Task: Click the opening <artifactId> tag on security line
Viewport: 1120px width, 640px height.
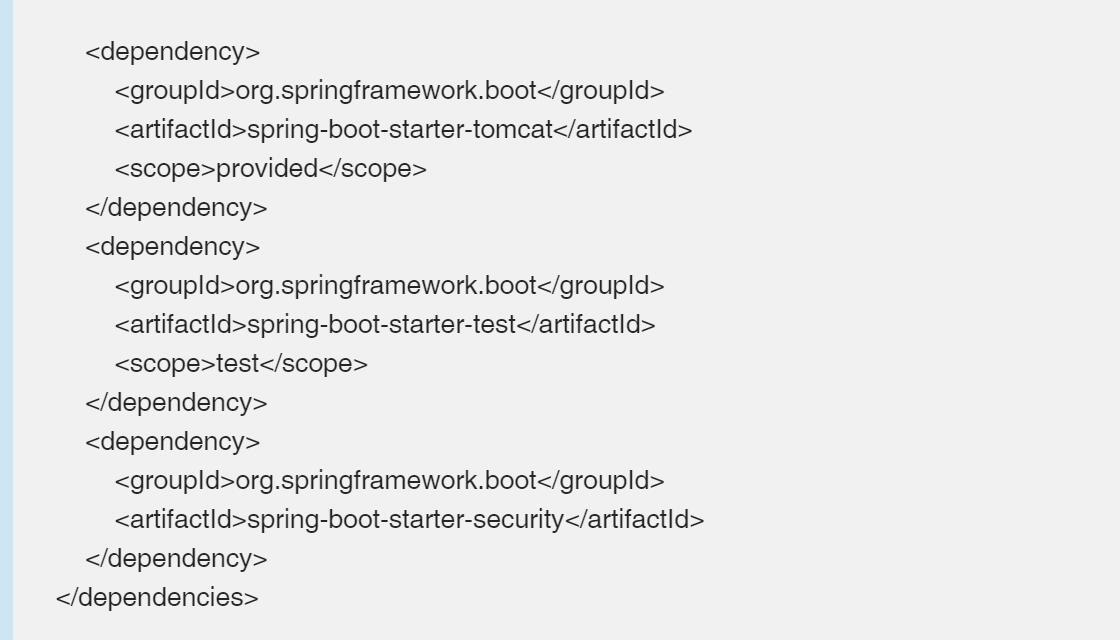Action: coord(180,520)
